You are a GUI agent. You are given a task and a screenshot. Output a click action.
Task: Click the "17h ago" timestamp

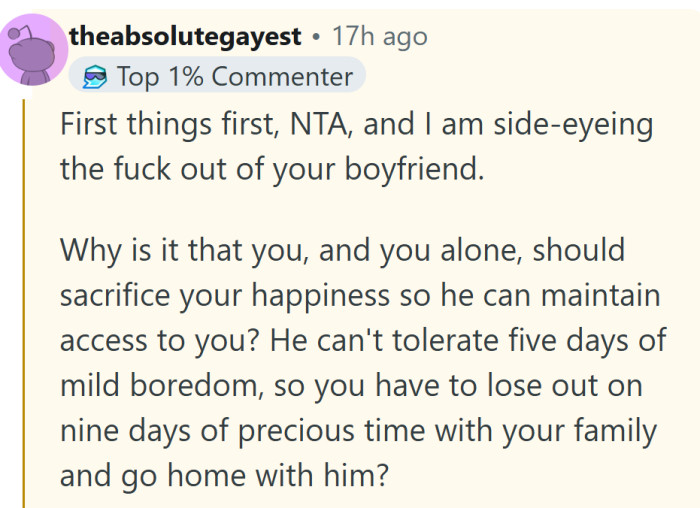click(379, 38)
